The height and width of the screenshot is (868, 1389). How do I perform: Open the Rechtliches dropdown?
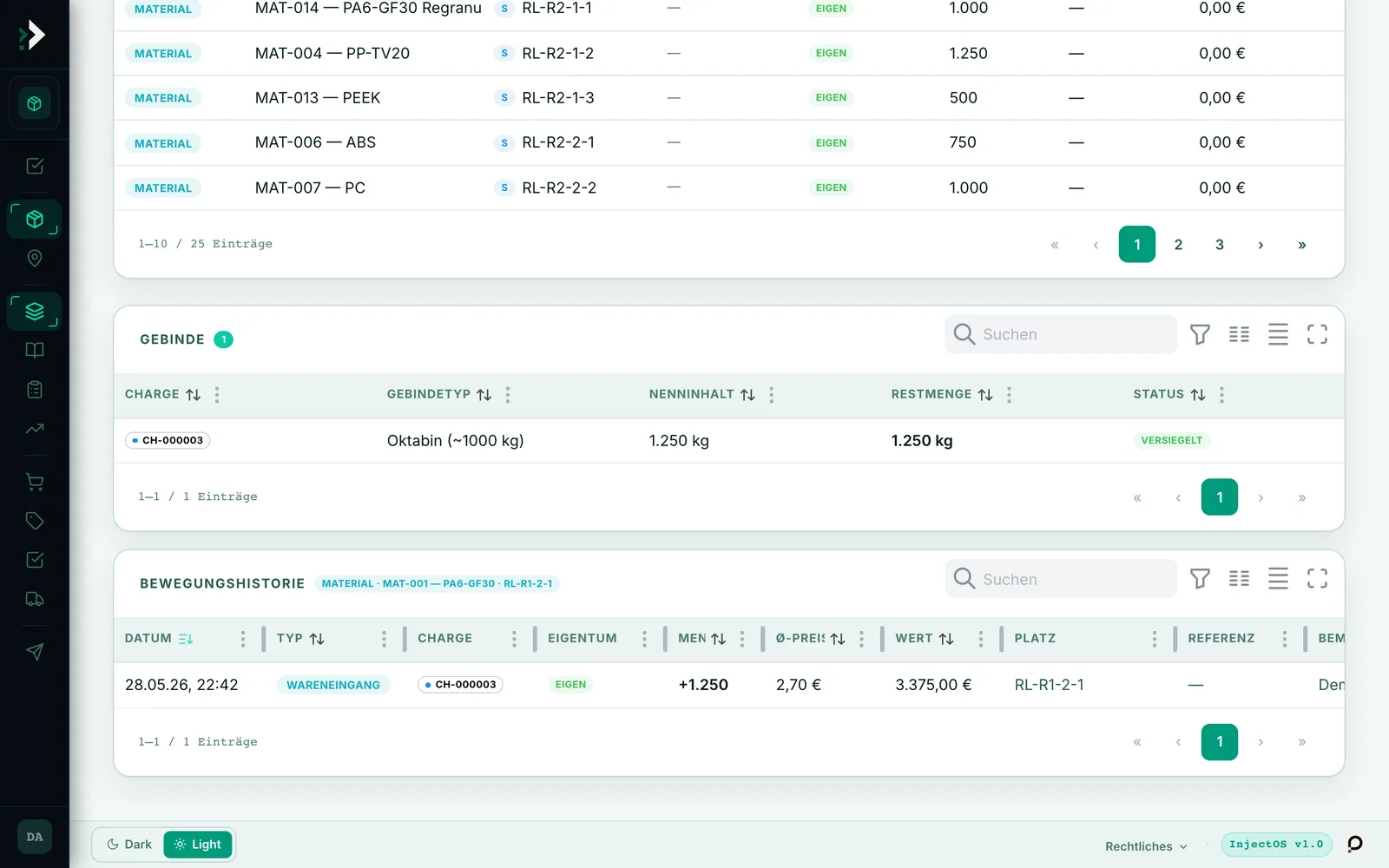(1146, 846)
